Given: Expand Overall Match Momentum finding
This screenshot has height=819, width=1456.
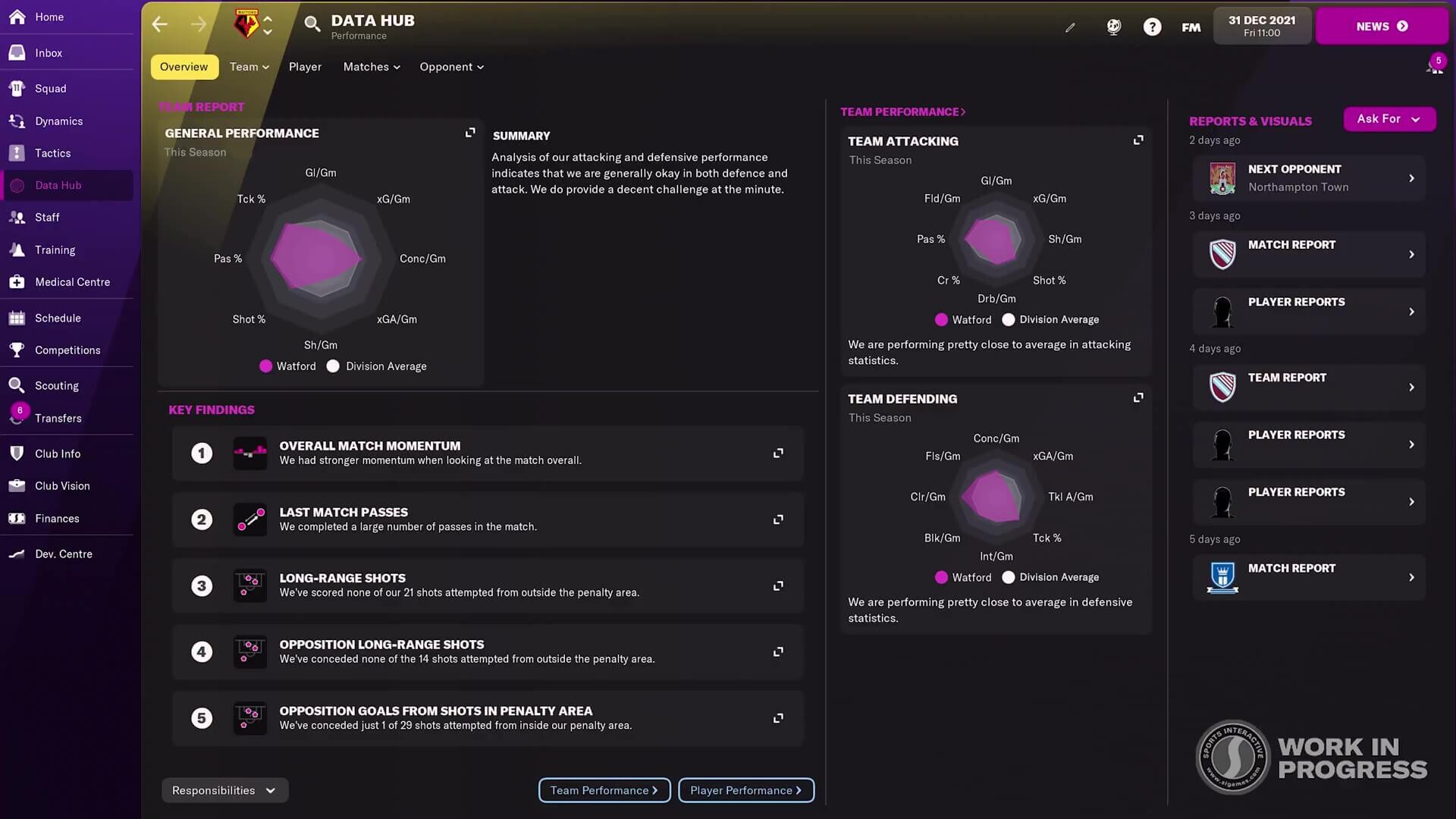Looking at the screenshot, I should pyautogui.click(x=778, y=453).
